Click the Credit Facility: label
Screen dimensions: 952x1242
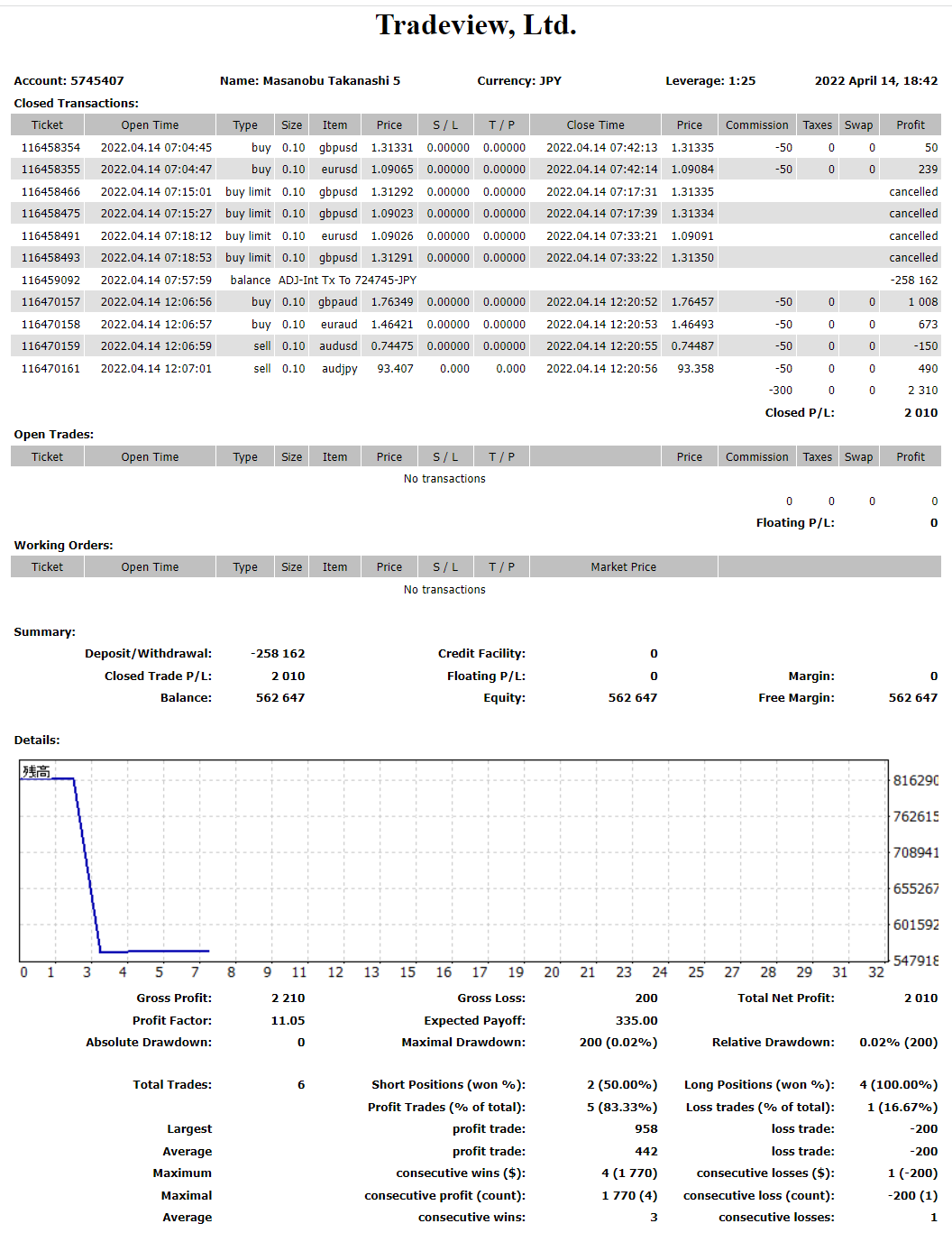pyautogui.click(x=481, y=654)
